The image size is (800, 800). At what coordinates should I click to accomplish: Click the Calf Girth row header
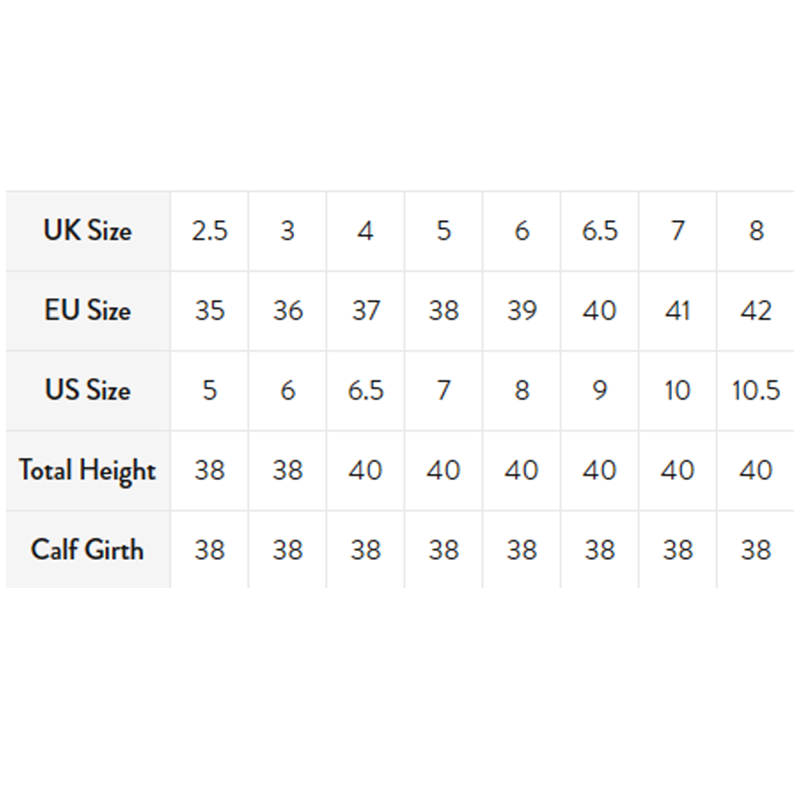(87, 549)
